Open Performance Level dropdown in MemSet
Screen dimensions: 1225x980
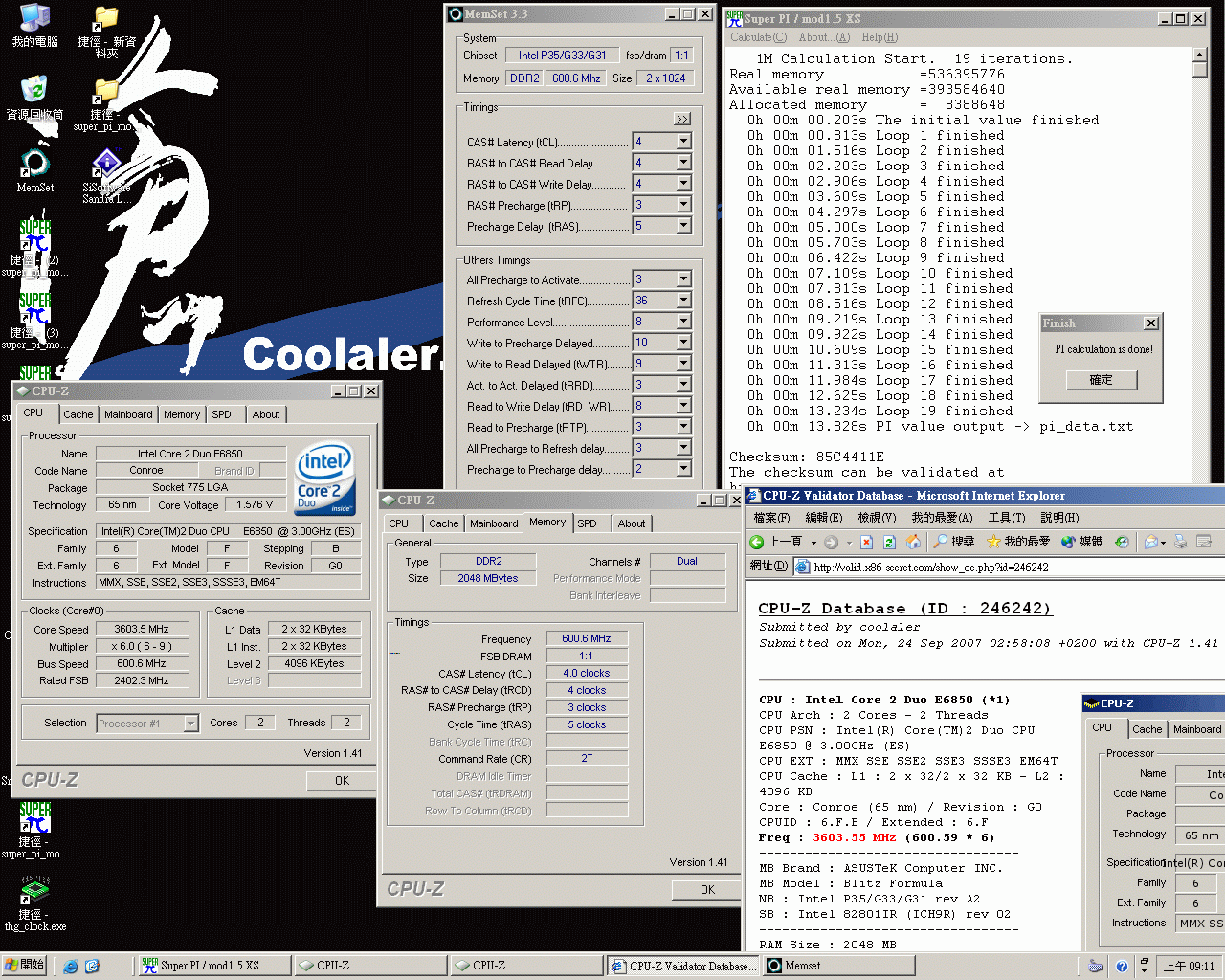(x=683, y=322)
